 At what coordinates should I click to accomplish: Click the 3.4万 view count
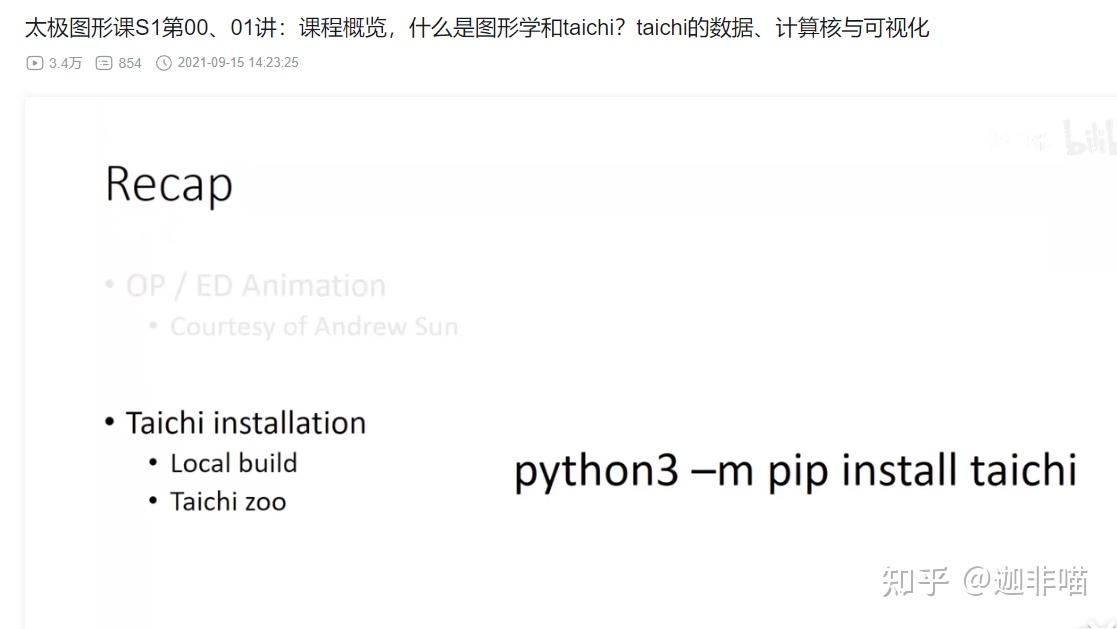click(65, 63)
